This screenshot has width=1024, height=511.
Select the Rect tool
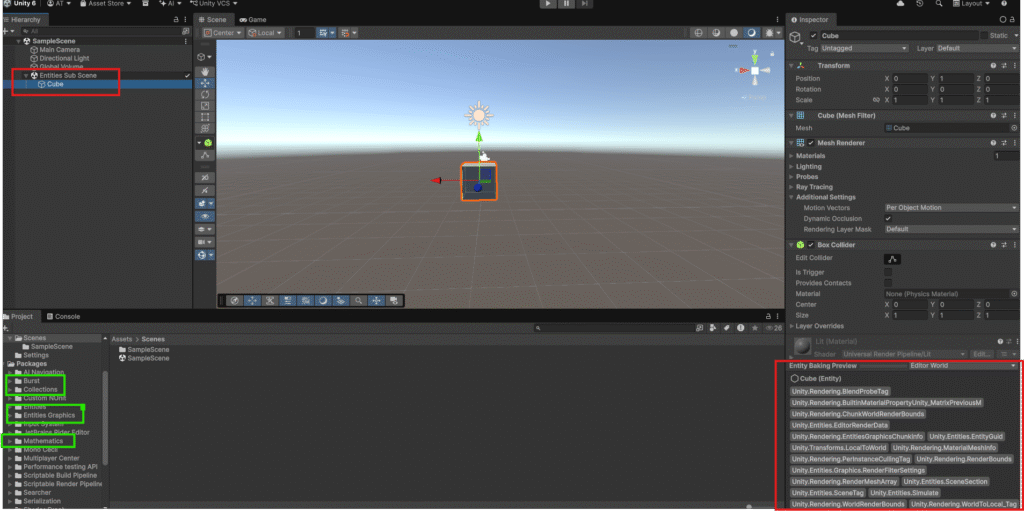tap(205, 117)
